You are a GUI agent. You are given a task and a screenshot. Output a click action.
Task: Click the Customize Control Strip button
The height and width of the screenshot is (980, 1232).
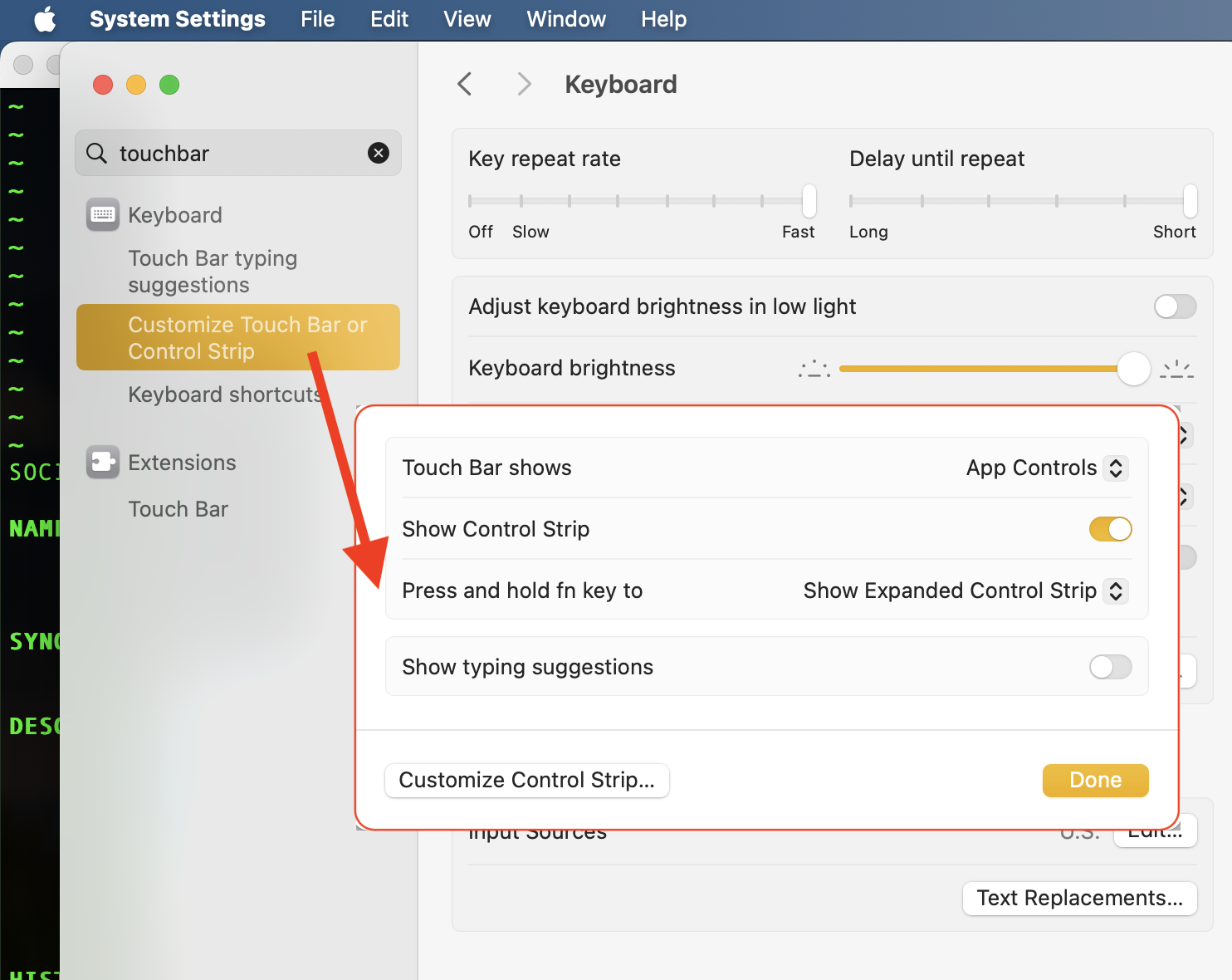526,780
